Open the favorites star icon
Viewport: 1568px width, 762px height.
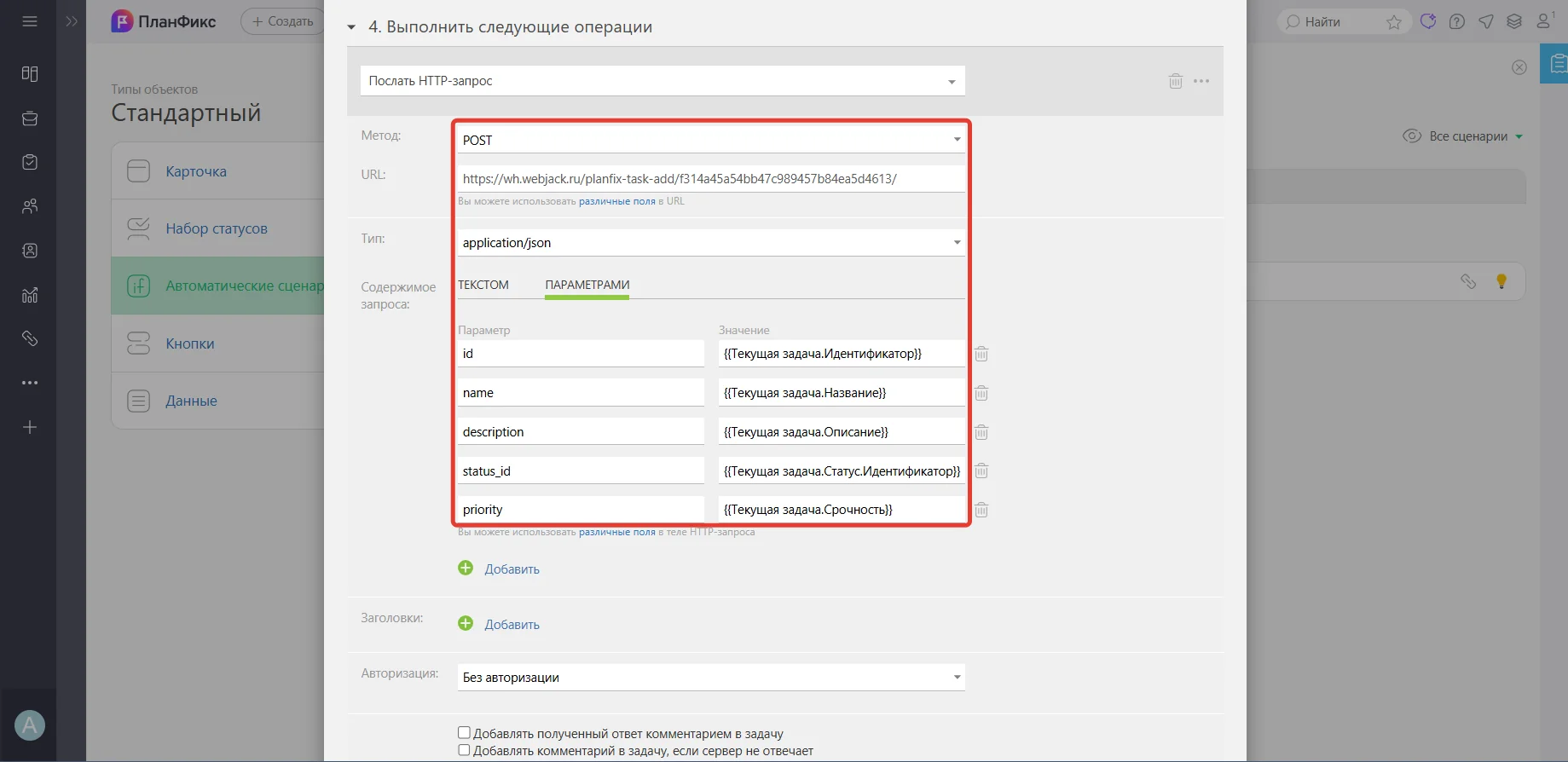(x=1394, y=22)
